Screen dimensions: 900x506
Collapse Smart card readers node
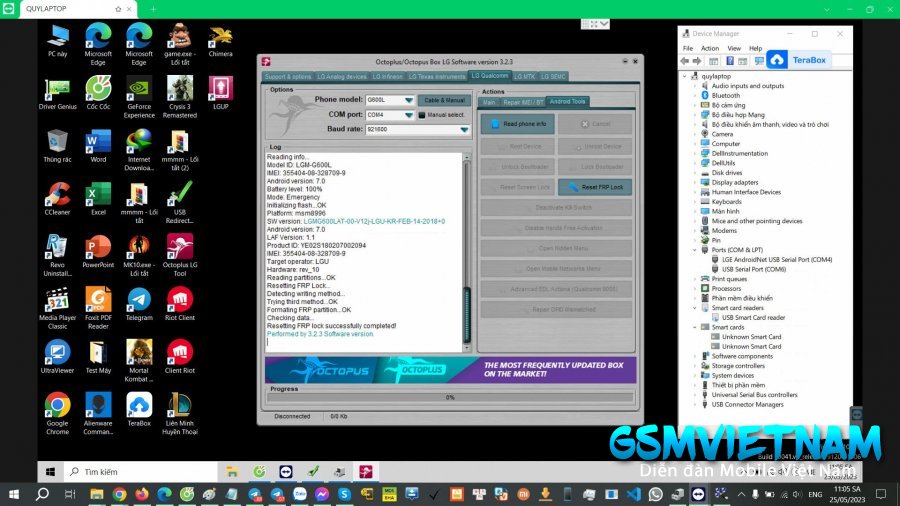pos(695,308)
